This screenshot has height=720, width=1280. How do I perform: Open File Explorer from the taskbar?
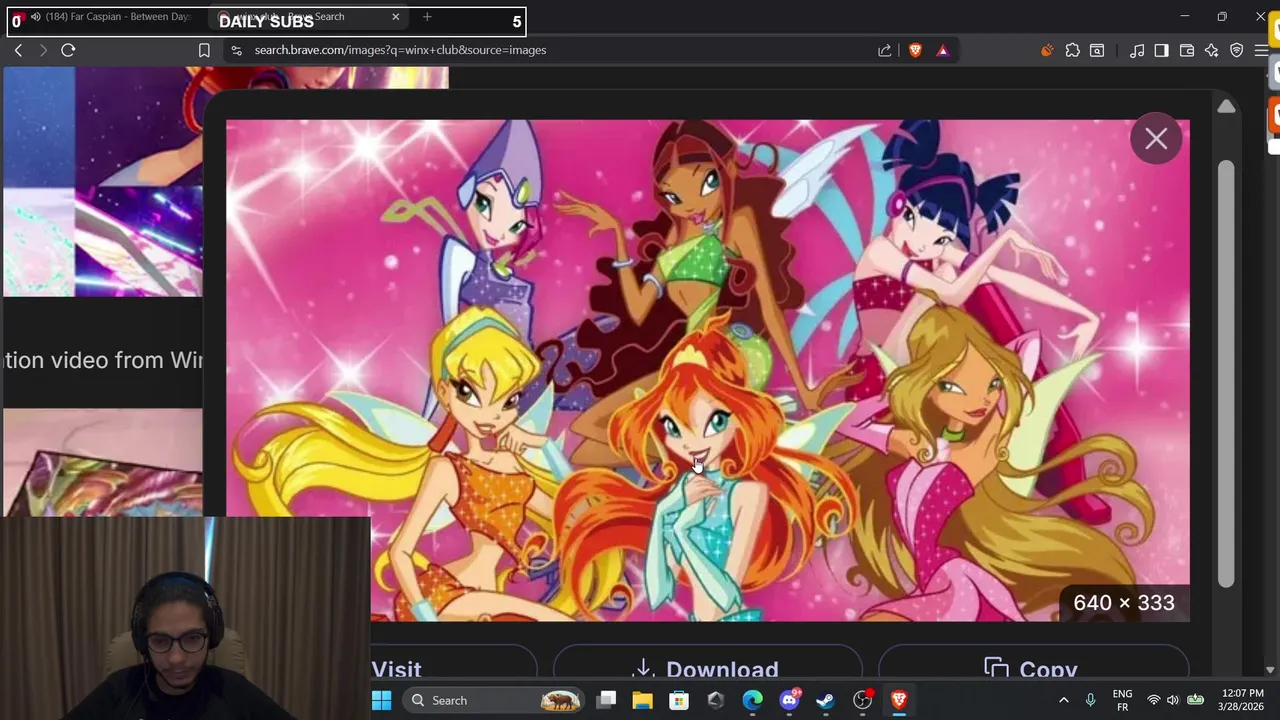click(642, 700)
